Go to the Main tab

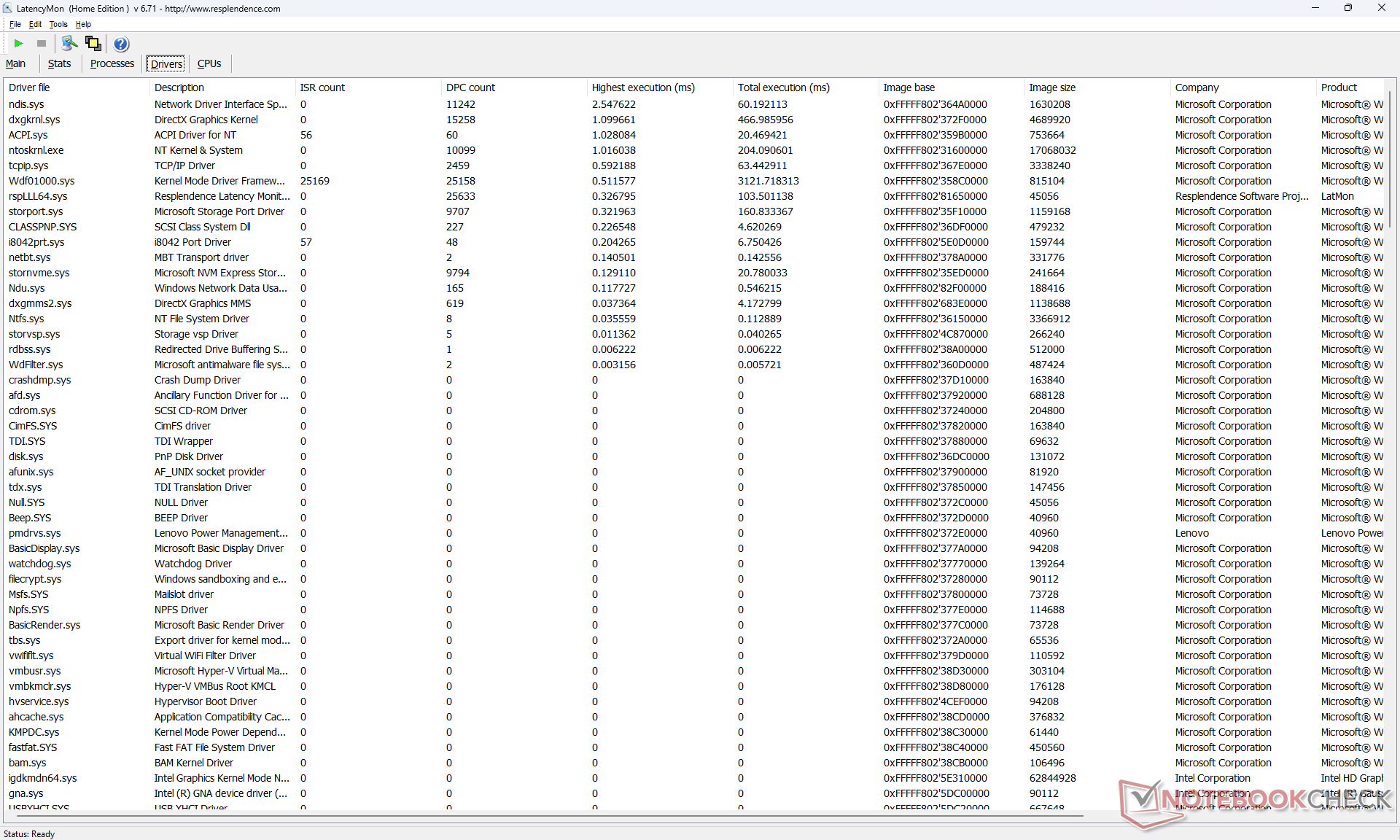[x=15, y=63]
